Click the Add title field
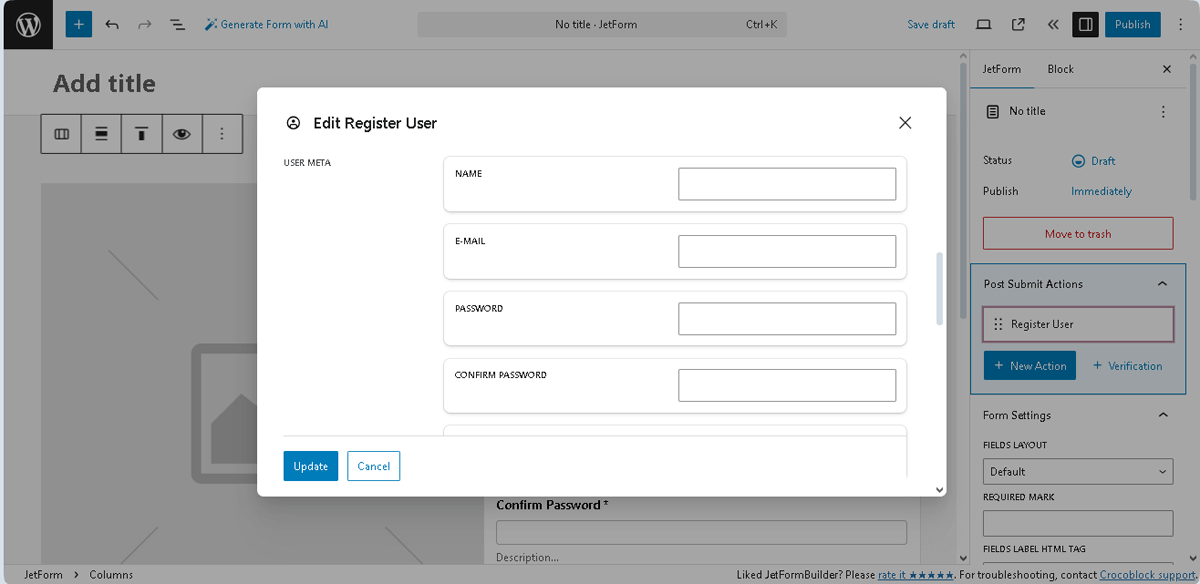 (x=104, y=83)
